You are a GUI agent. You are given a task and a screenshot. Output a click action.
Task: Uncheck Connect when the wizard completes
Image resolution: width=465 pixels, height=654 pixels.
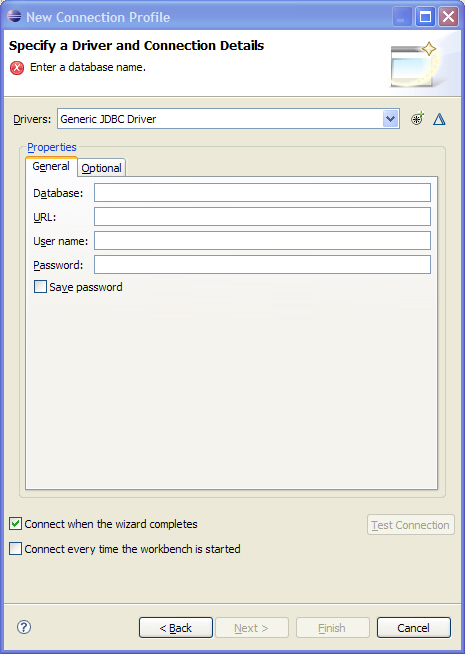(15, 524)
